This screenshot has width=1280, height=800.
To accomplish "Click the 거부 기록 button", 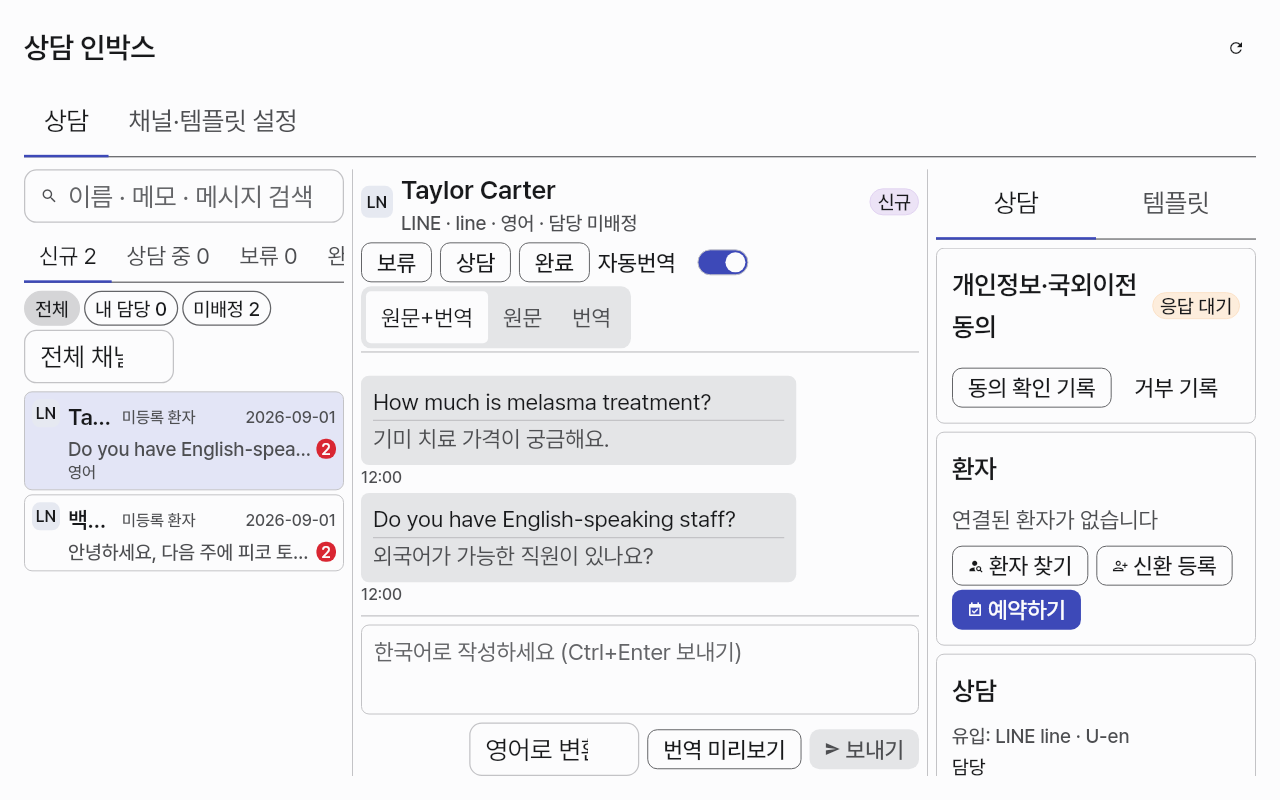I will pyautogui.click(x=1176, y=387).
